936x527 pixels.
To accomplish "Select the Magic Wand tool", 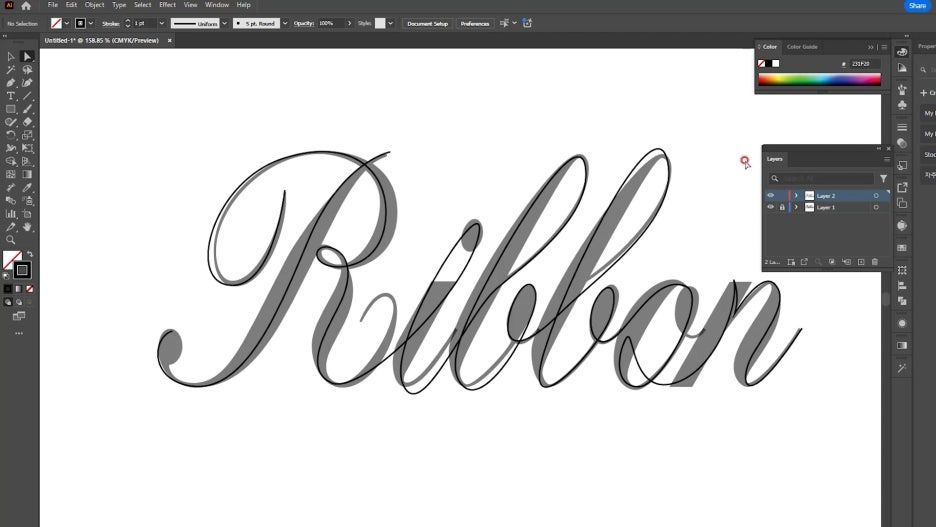I will click(x=11, y=70).
